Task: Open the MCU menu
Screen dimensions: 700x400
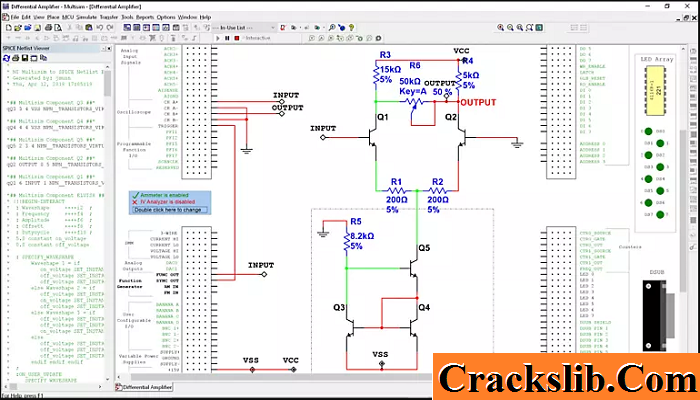Action: click(67, 17)
